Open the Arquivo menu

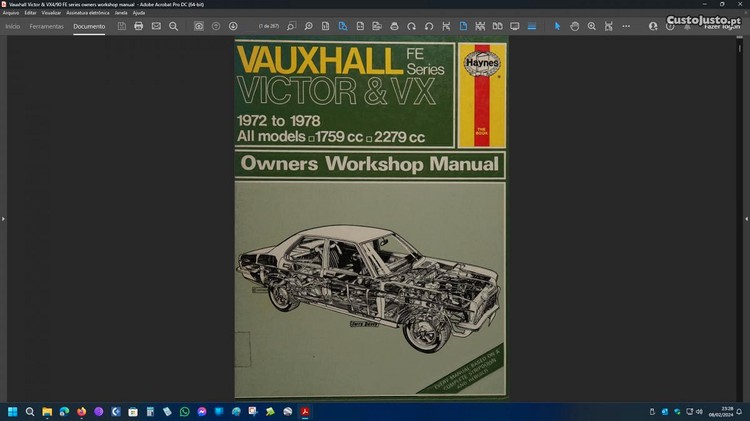(x=11, y=12)
